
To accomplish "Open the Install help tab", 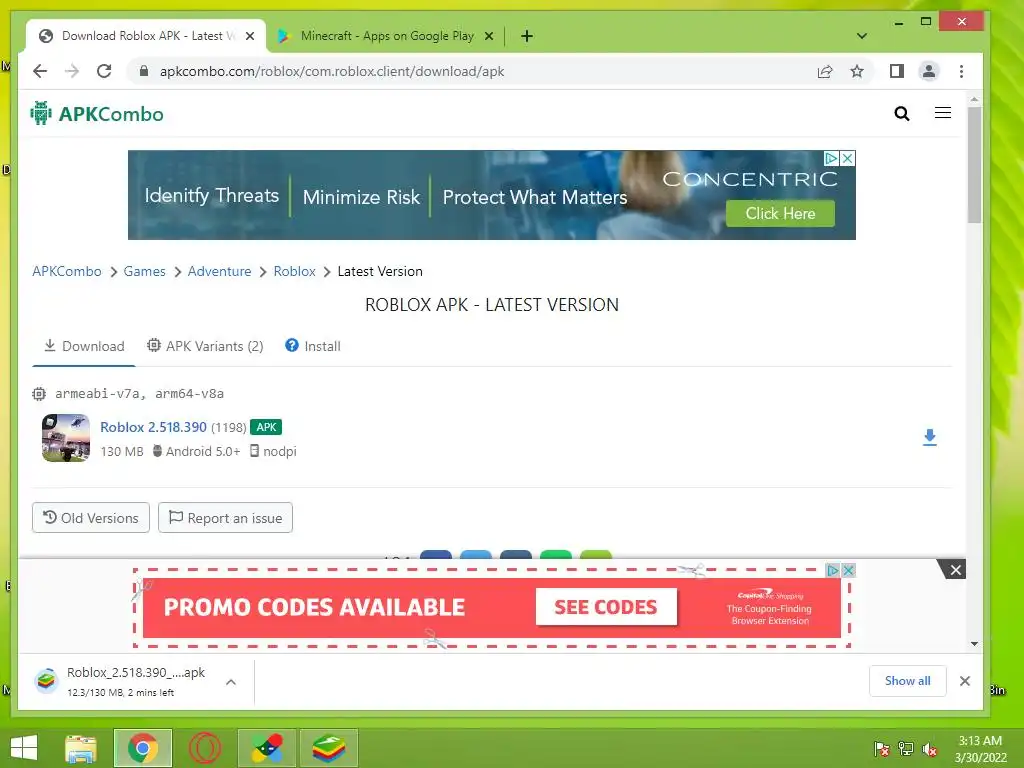I will coord(313,346).
